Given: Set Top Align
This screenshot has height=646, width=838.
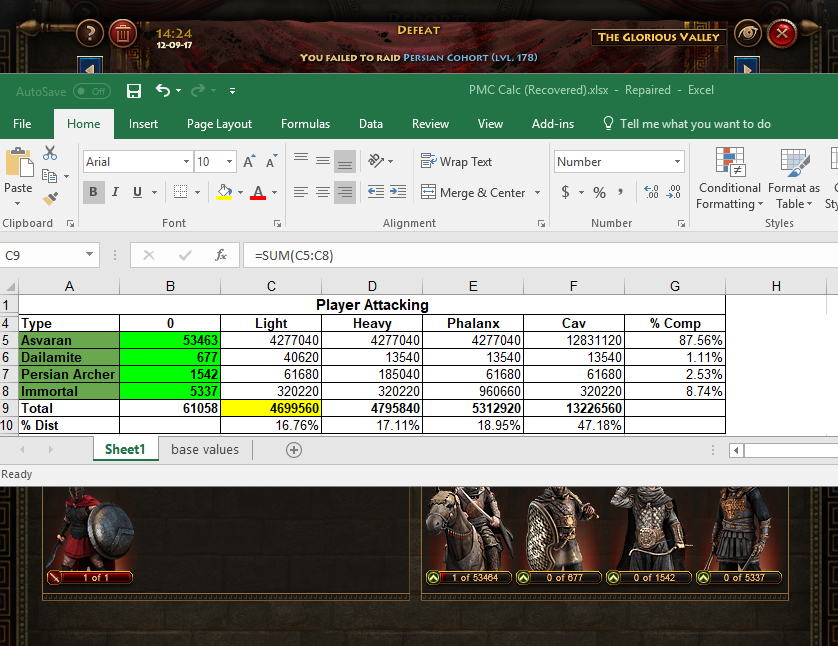Looking at the screenshot, I should point(301,159).
